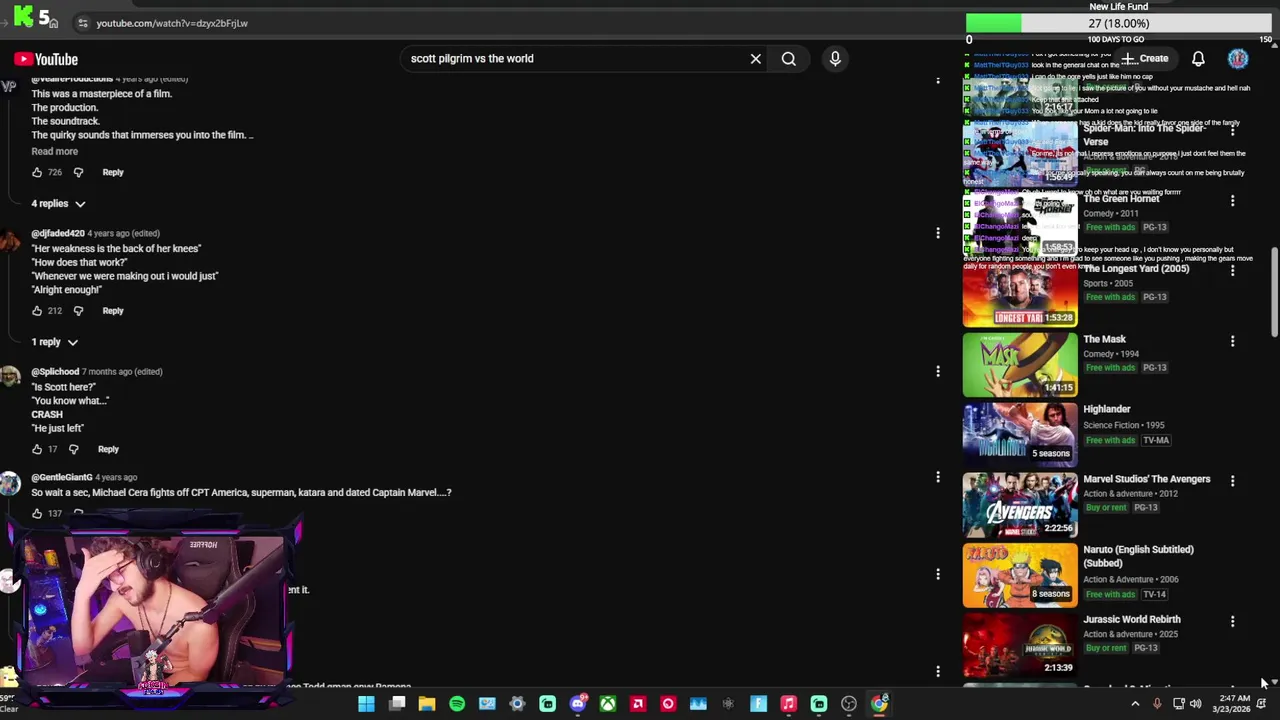Dislike the @Splichood comment
Screen dimensions: 1280x720
pos(73,449)
